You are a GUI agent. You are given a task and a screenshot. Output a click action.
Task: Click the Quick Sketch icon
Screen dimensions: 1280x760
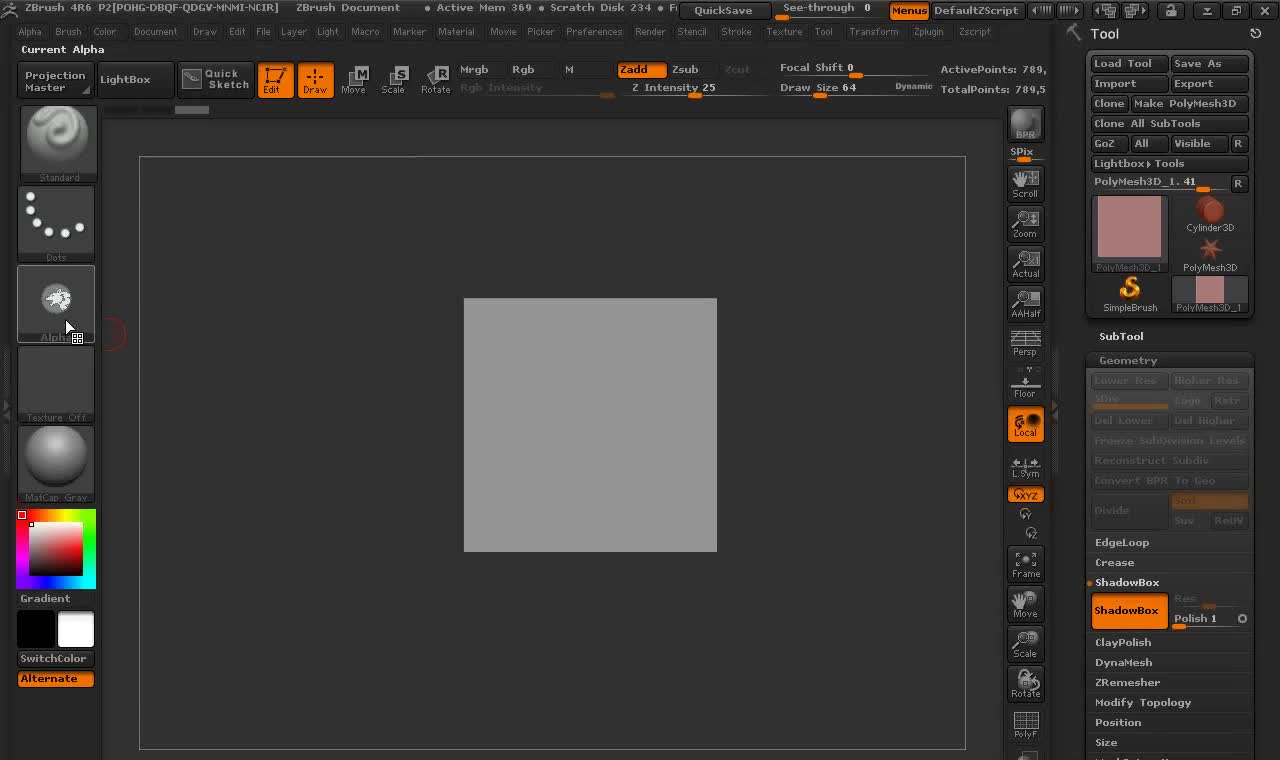pyautogui.click(x=216, y=80)
